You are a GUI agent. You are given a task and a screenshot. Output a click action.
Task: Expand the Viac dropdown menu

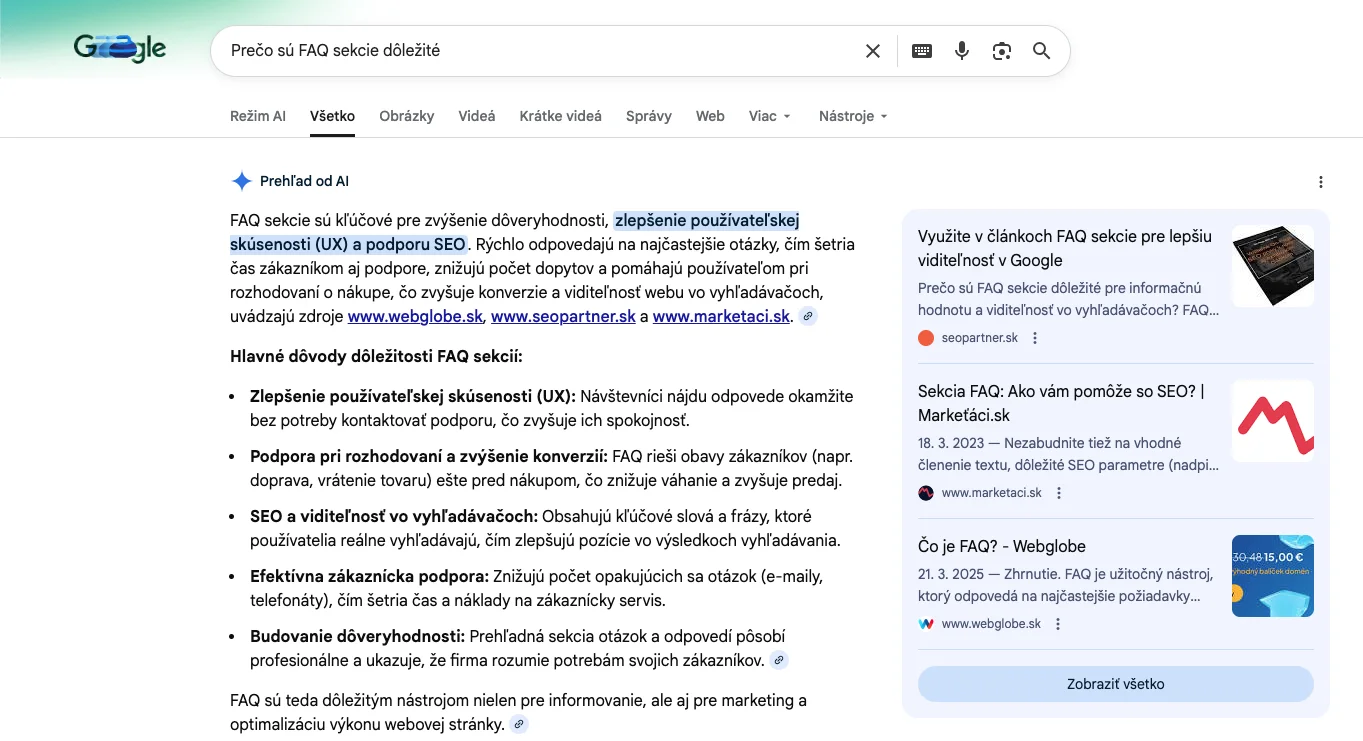point(769,116)
